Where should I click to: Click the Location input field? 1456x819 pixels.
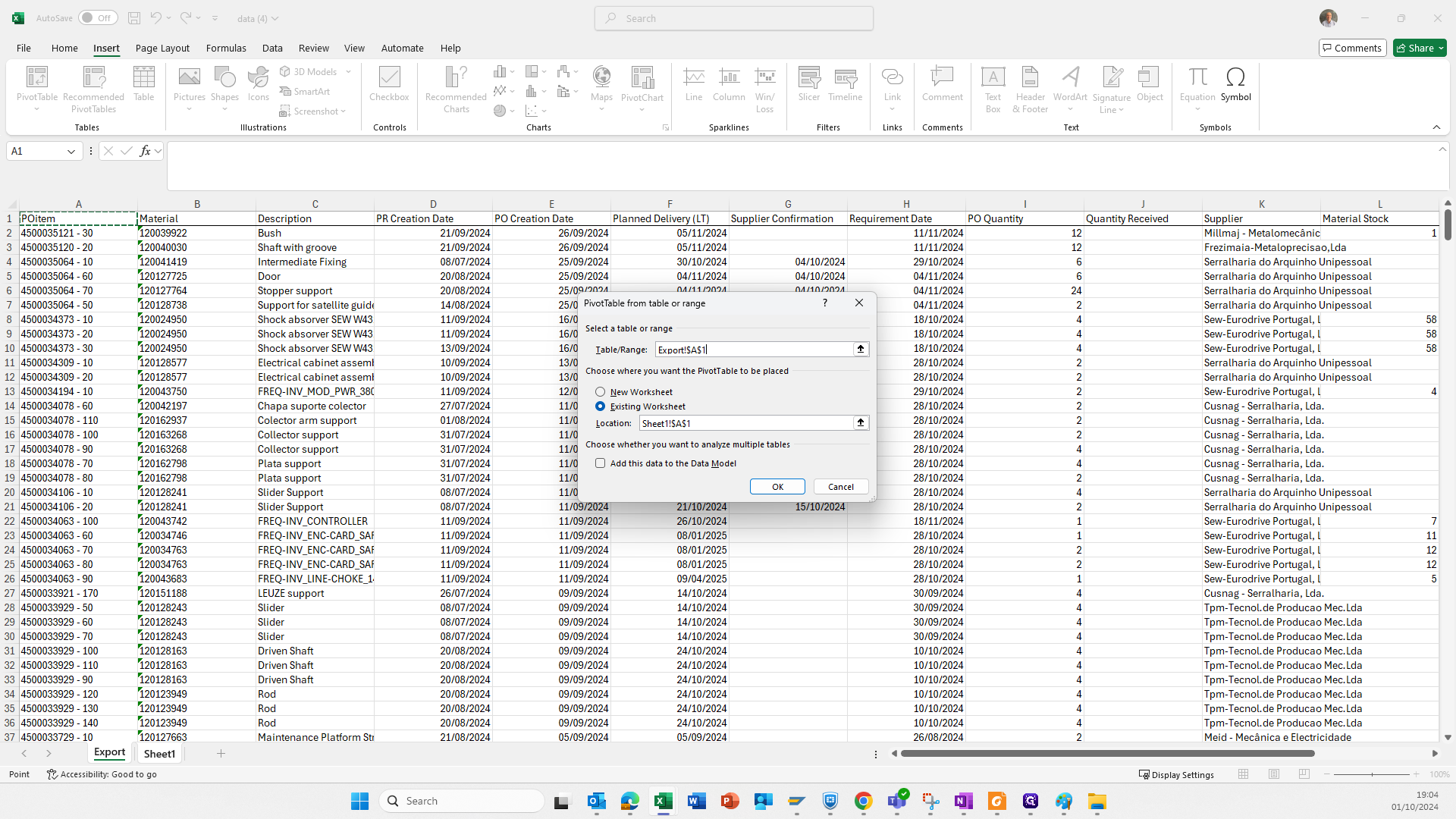click(746, 423)
